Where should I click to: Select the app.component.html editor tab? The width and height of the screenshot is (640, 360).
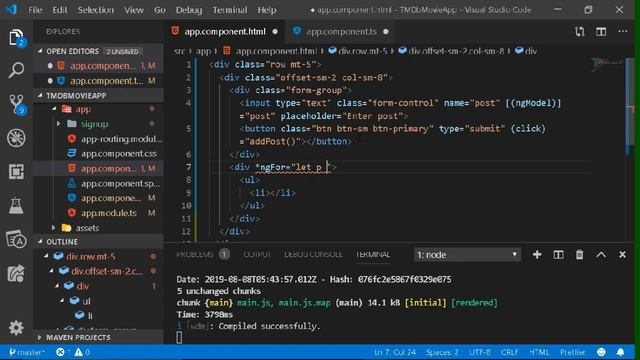225,31
